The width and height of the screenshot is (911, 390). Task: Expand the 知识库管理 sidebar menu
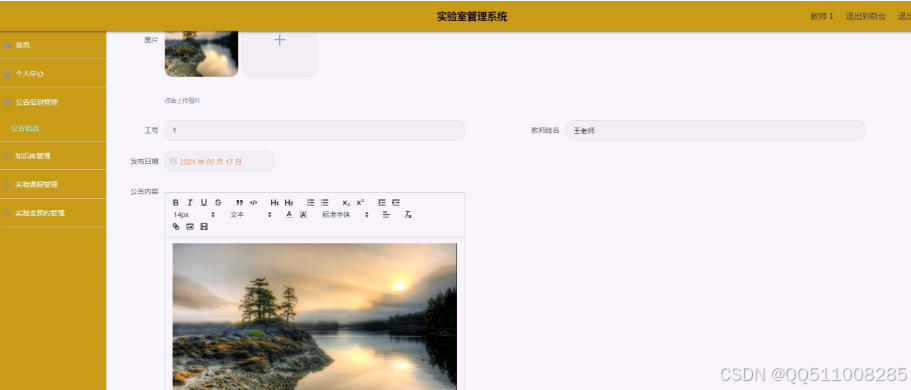53,156
